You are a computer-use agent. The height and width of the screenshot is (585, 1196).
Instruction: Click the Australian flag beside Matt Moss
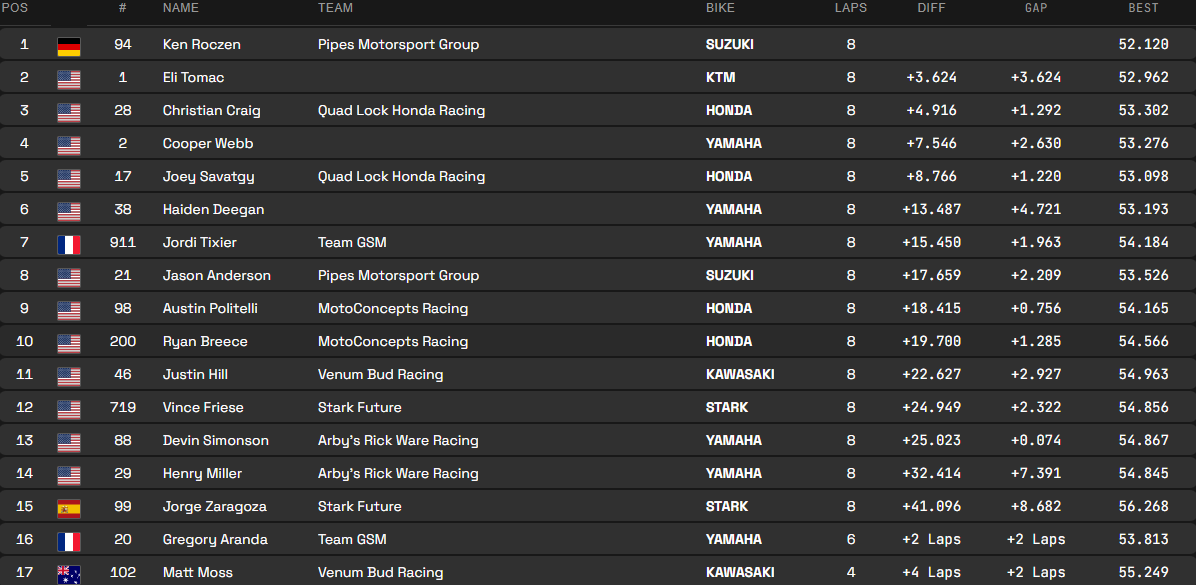pyautogui.click(x=68, y=574)
